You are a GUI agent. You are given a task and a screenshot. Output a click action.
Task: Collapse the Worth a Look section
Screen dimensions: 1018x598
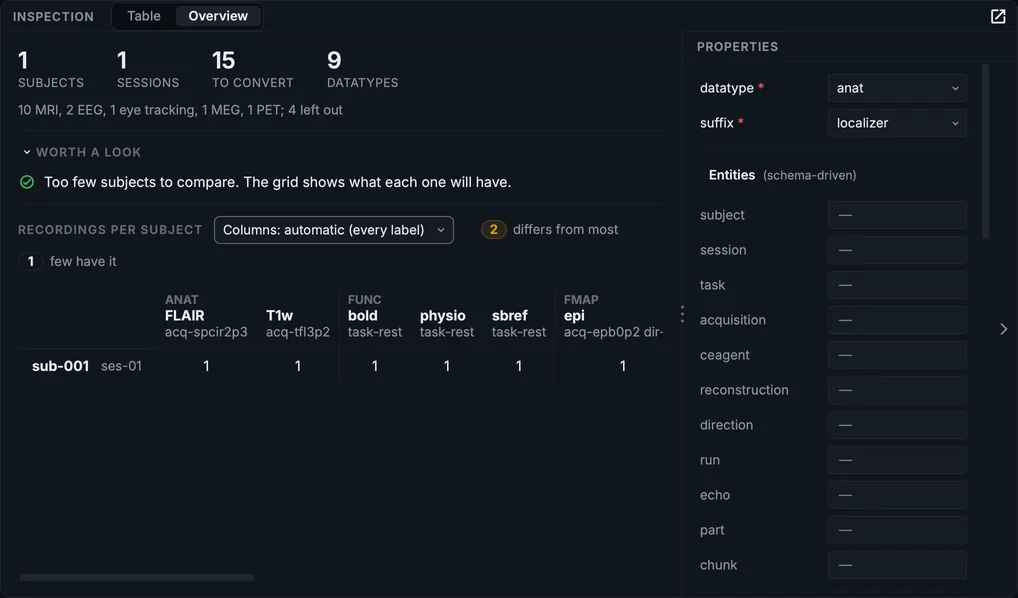82,152
